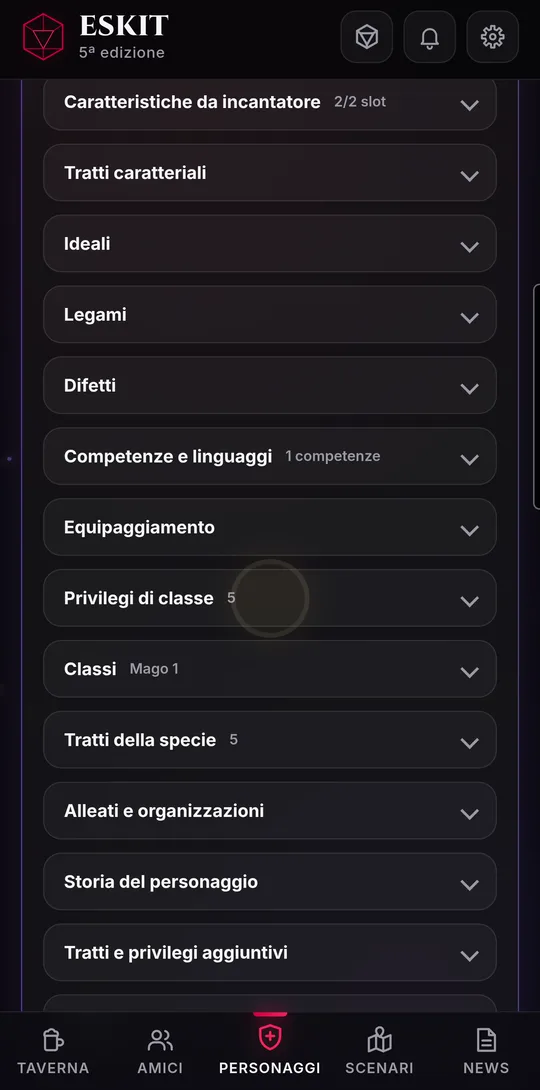Go to Taverna beer mug icon
Image resolution: width=540 pixels, height=1090 pixels.
tap(53, 1040)
